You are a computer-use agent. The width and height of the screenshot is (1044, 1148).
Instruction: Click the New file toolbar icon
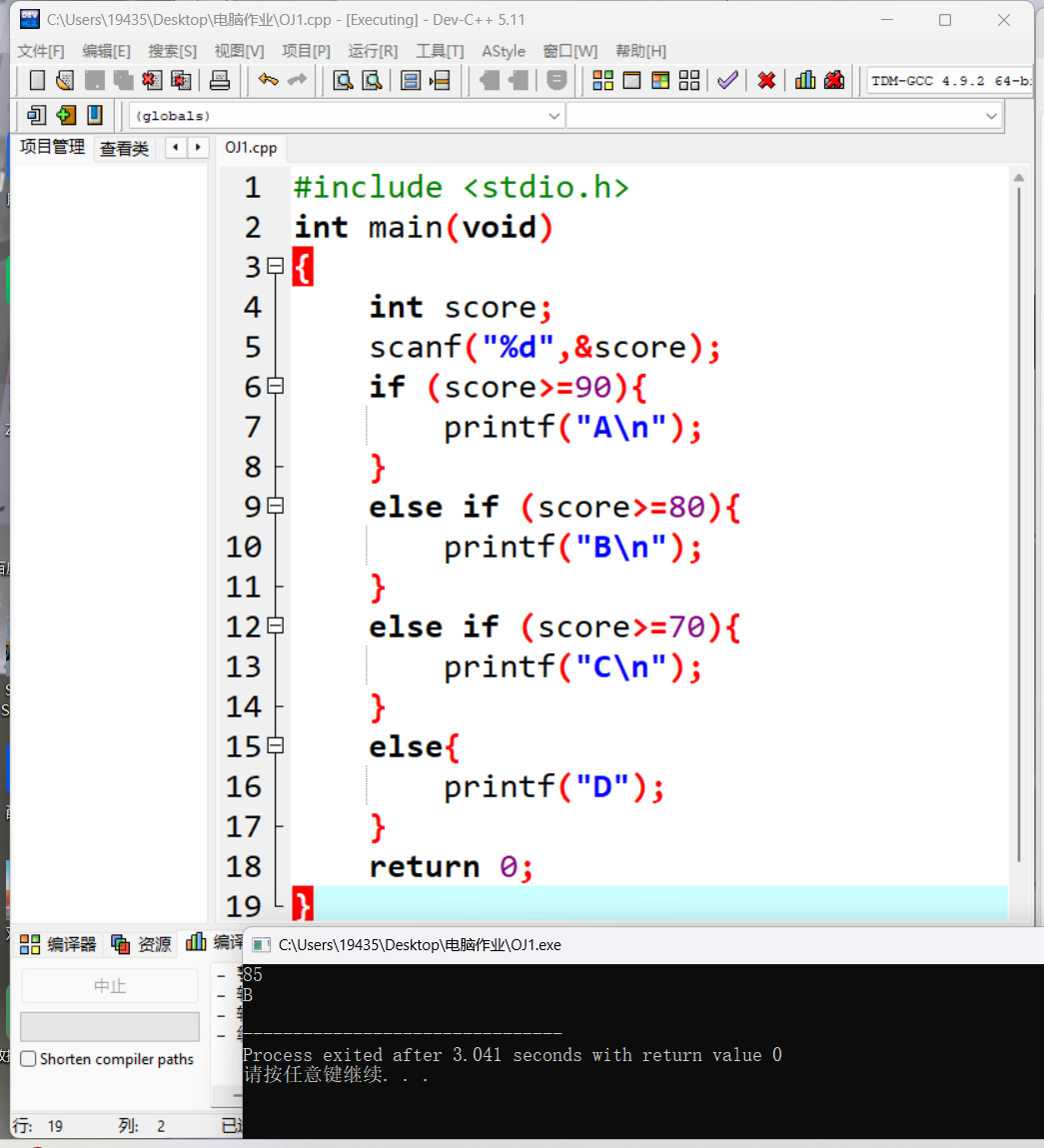pos(37,80)
